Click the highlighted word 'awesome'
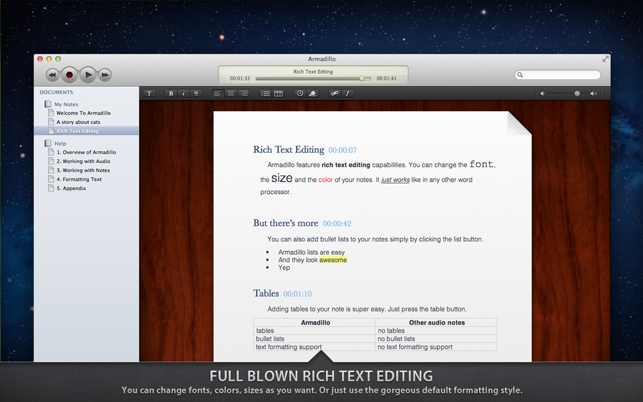643x402 pixels. pyautogui.click(x=333, y=260)
